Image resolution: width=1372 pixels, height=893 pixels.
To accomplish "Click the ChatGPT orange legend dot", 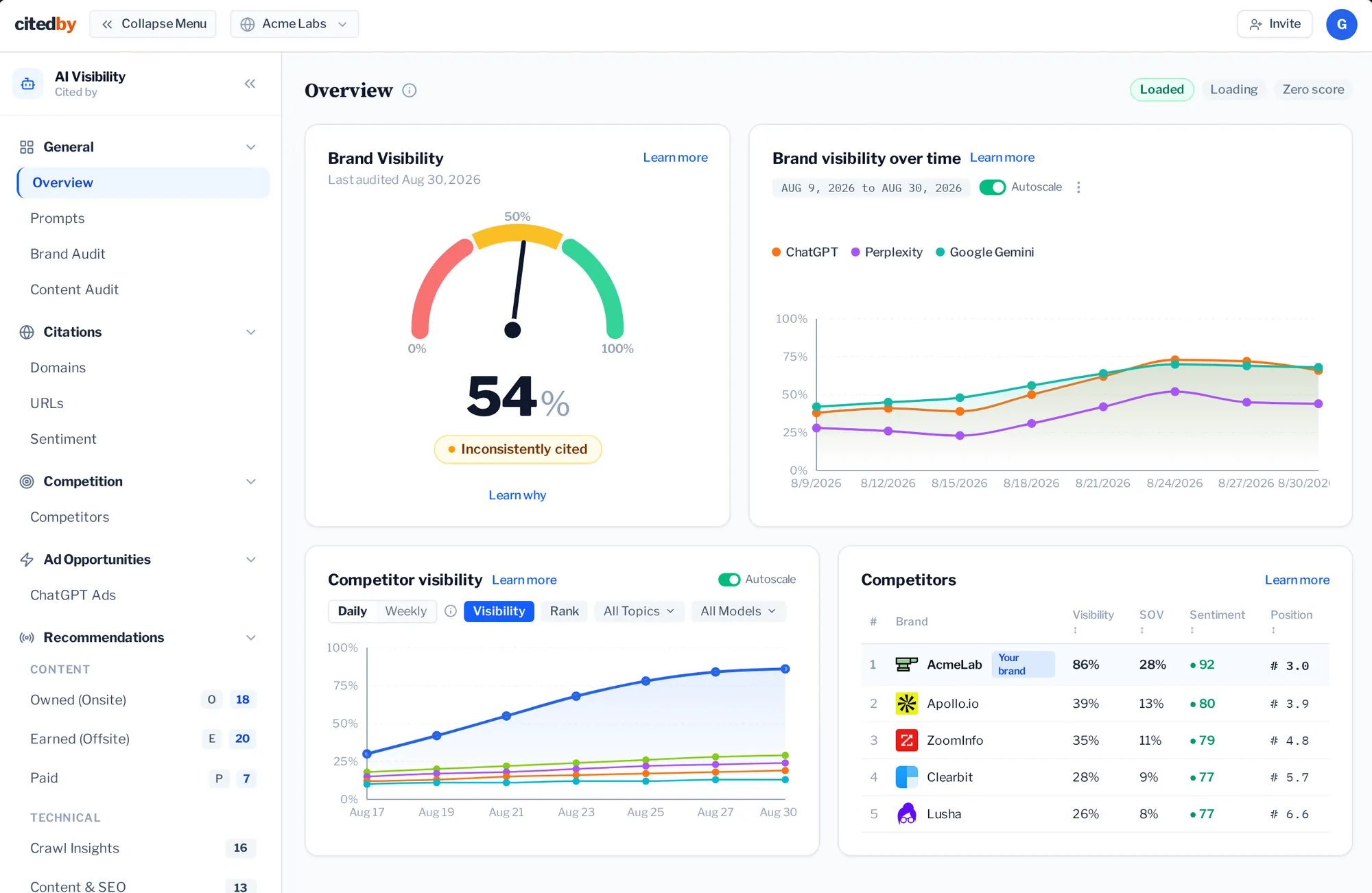I will click(x=776, y=252).
